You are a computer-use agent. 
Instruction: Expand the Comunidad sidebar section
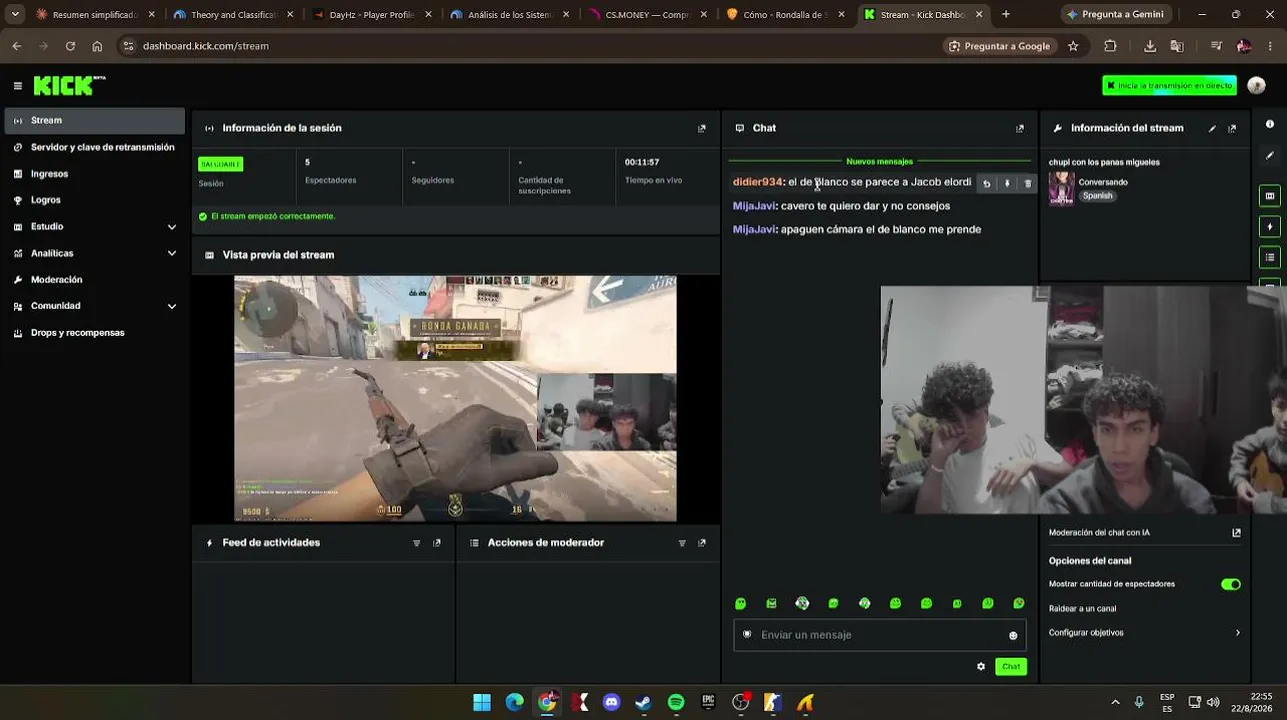[x=172, y=306]
